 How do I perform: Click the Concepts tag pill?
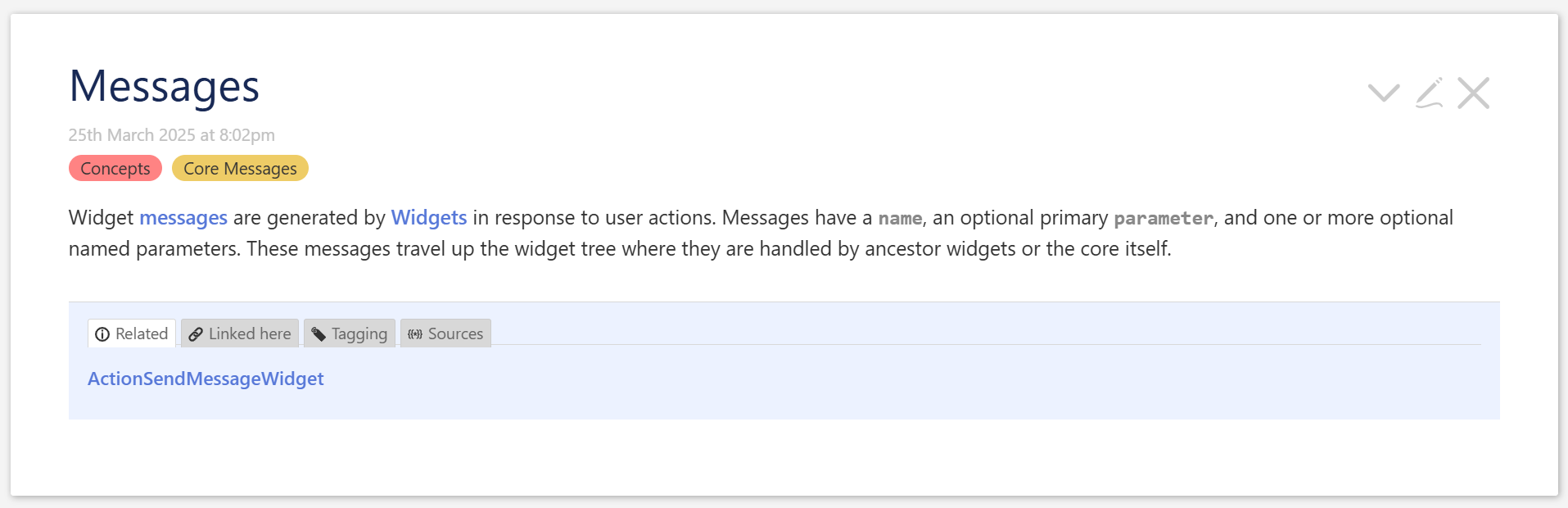coord(115,168)
